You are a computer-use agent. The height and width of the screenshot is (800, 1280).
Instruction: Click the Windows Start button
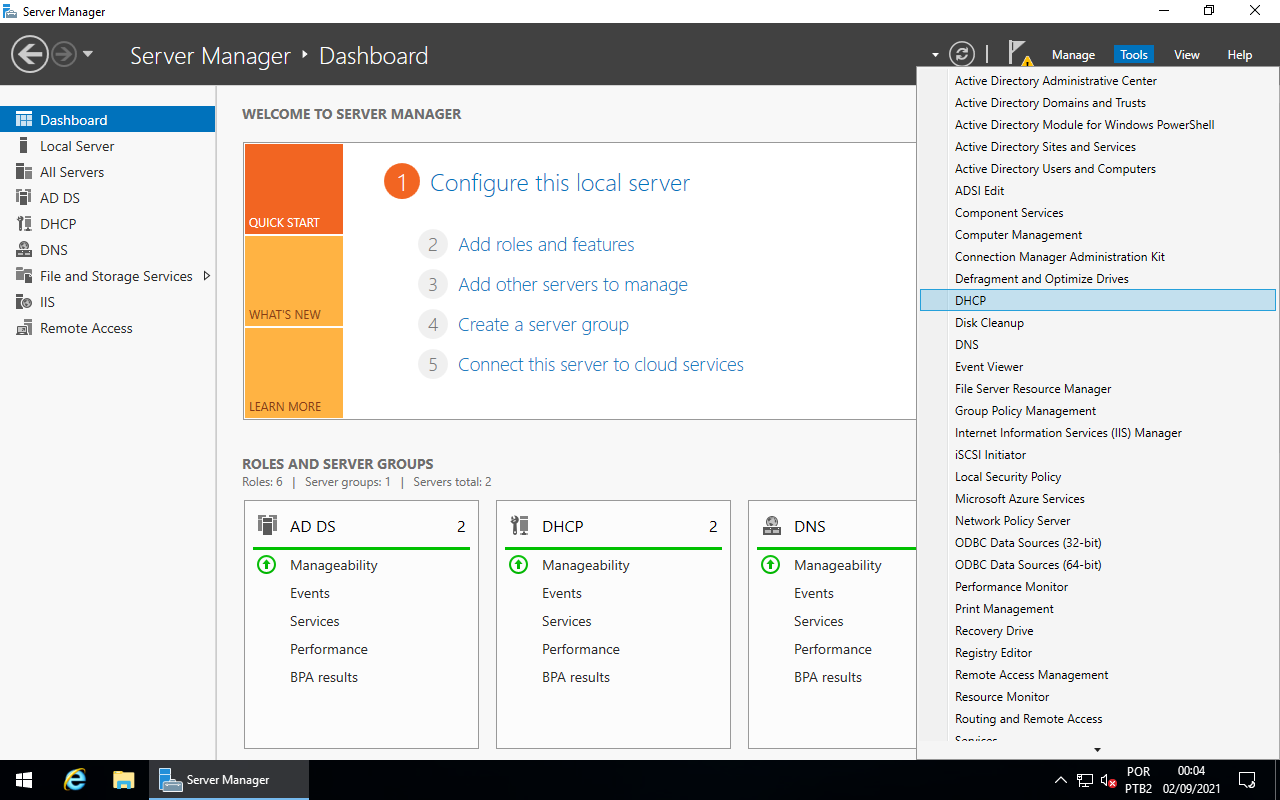tap(24, 780)
